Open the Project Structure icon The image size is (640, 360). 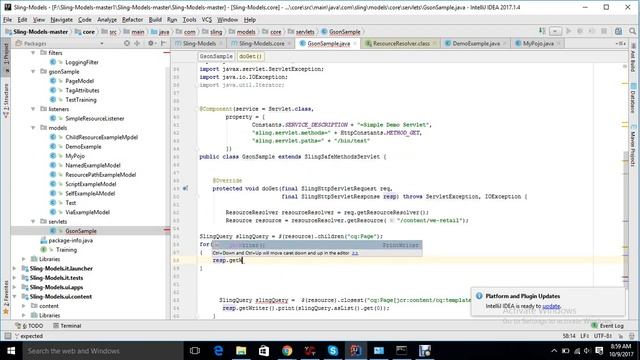[x=618, y=31]
